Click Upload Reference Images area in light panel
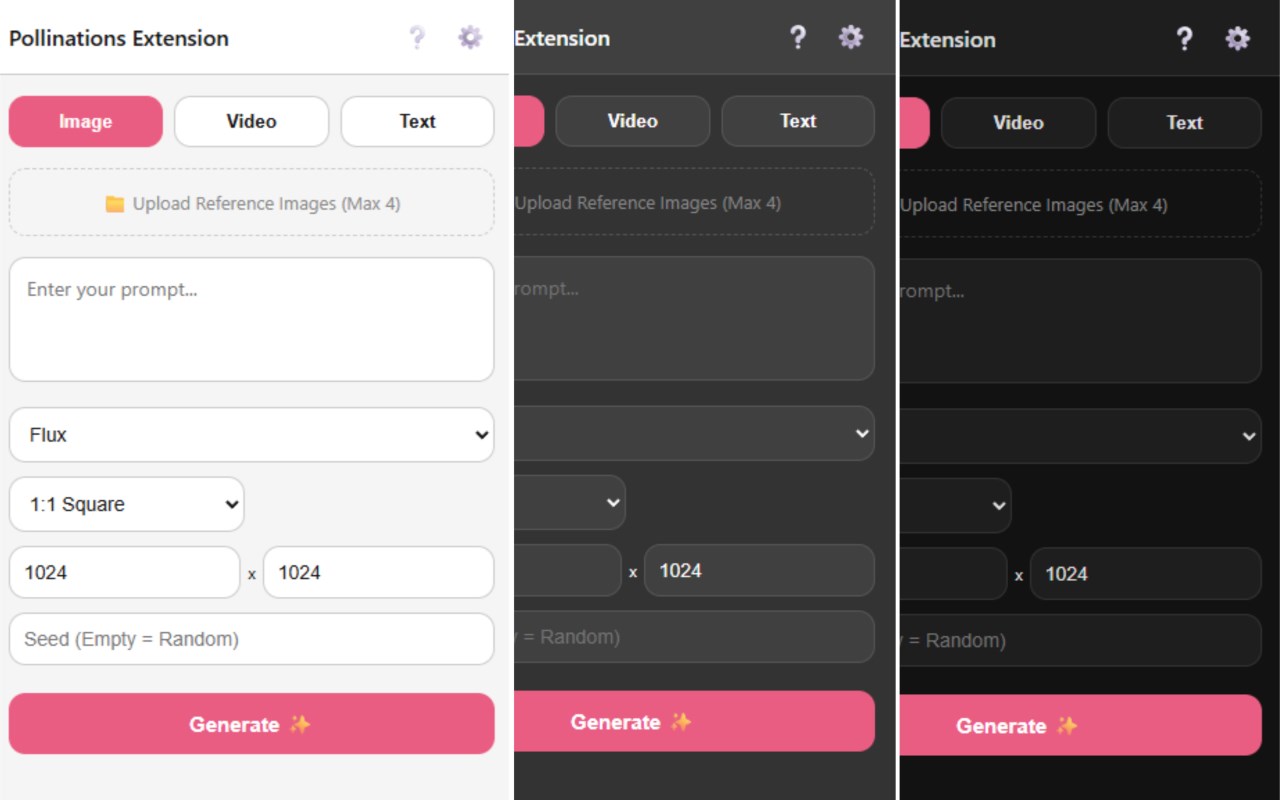Image resolution: width=1280 pixels, height=800 pixels. [251, 203]
